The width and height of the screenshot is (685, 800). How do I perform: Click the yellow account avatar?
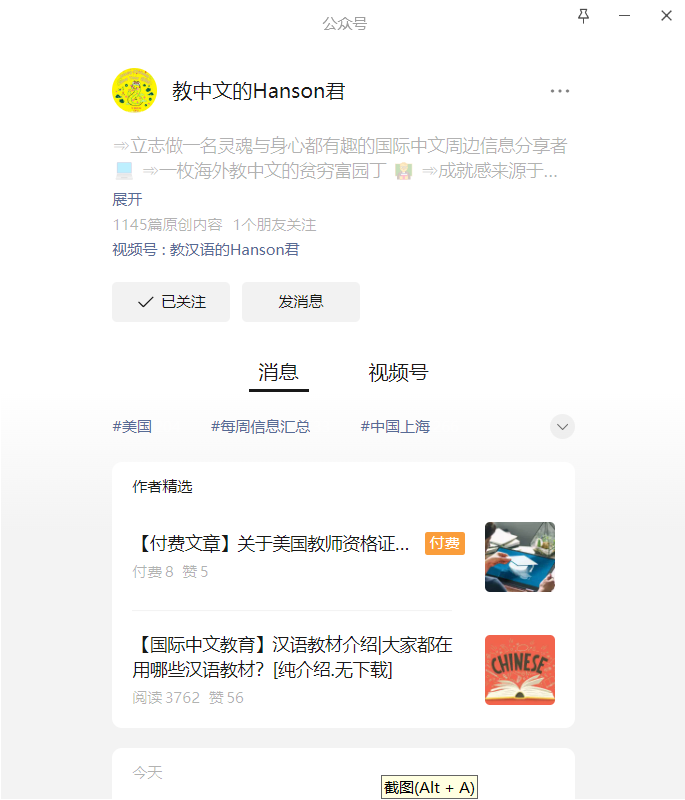[134, 90]
